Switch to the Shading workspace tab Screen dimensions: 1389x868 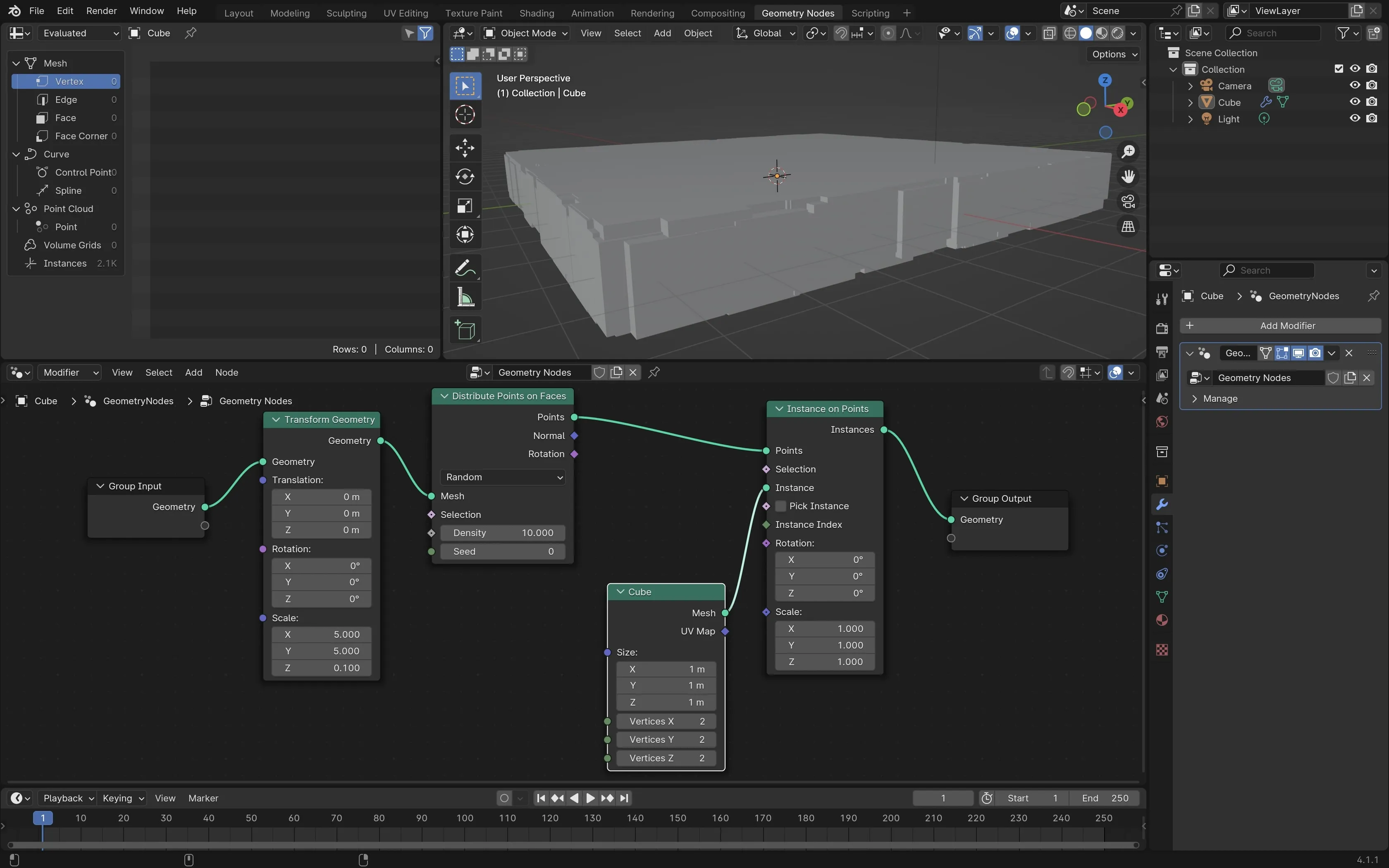(x=536, y=13)
